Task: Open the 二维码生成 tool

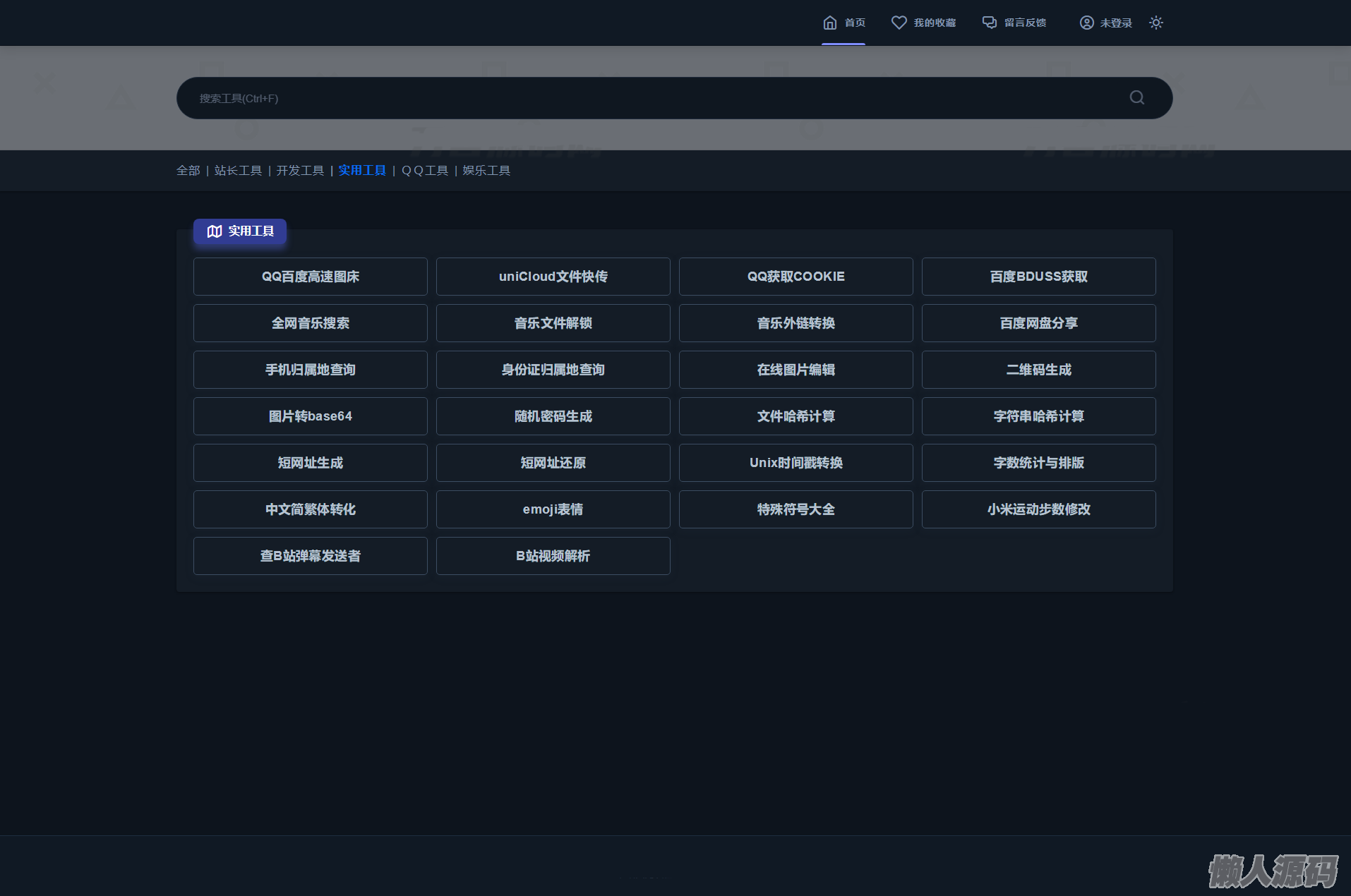Action: [x=1038, y=370]
